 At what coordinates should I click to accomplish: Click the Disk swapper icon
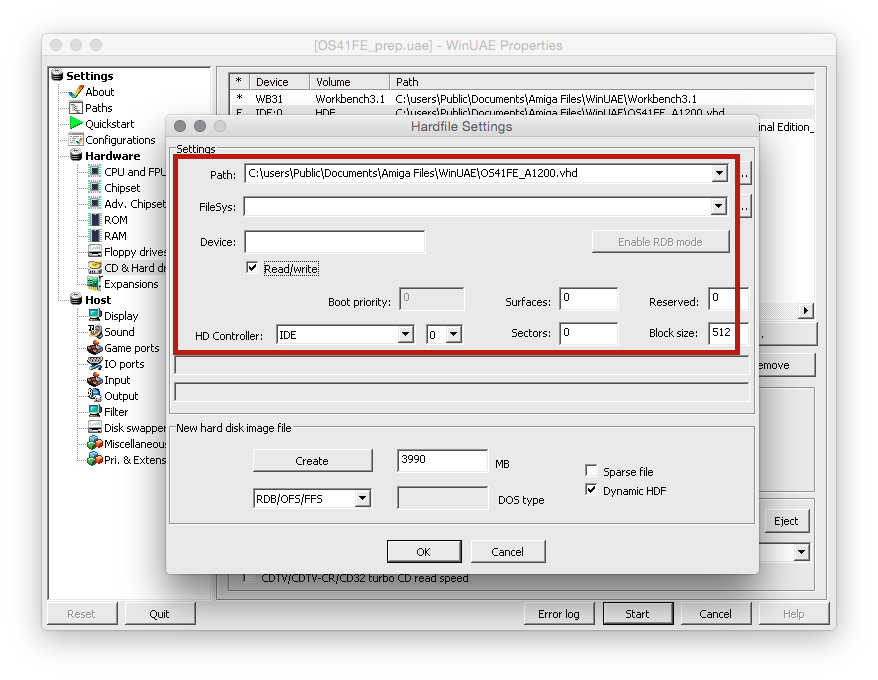click(x=95, y=427)
